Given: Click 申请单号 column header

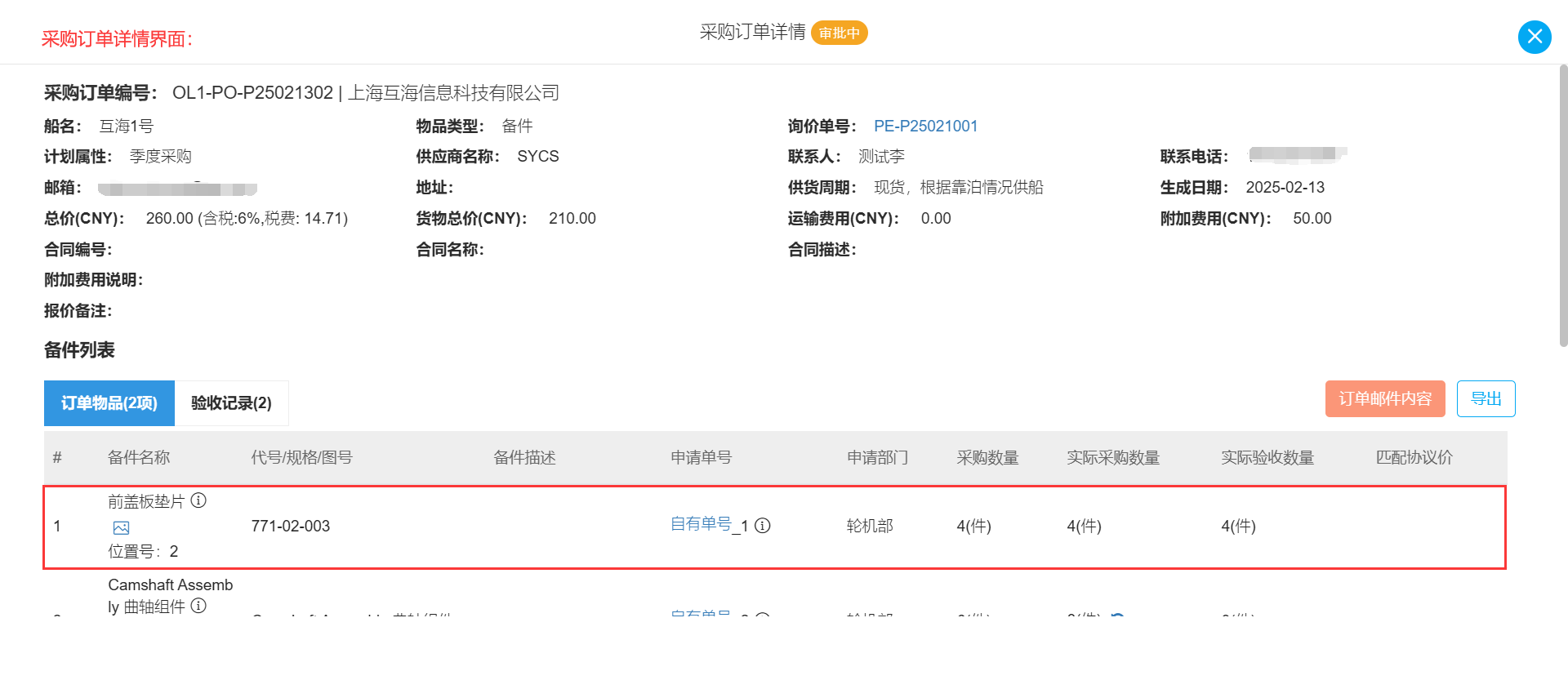Looking at the screenshot, I should click(701, 458).
